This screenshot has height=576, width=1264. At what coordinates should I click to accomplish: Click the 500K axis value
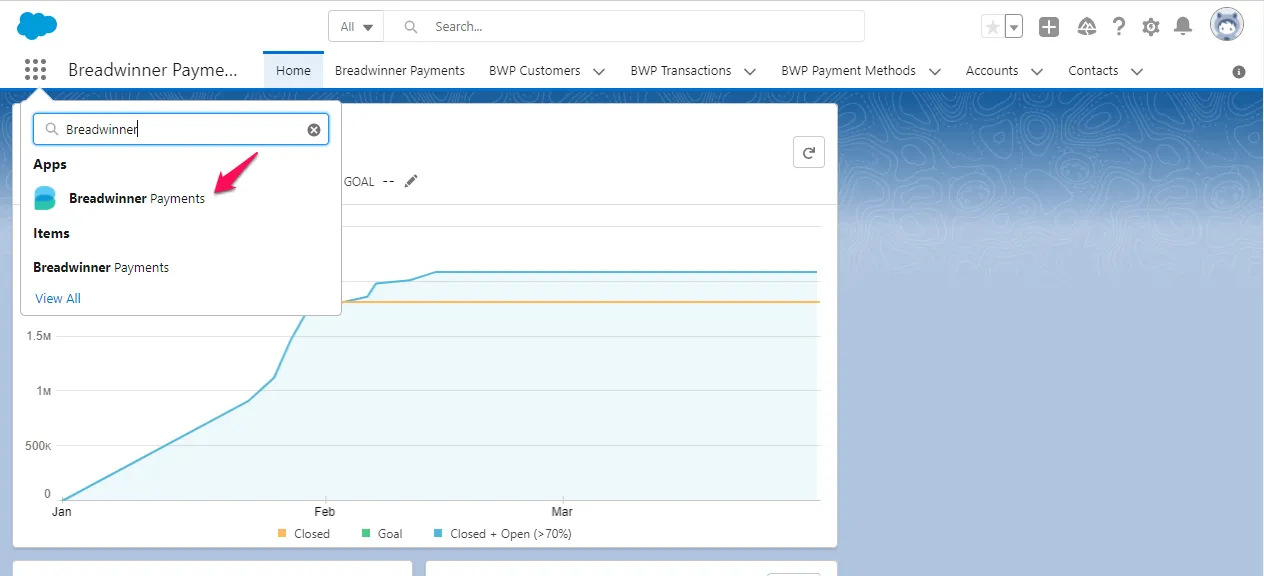coord(38,446)
